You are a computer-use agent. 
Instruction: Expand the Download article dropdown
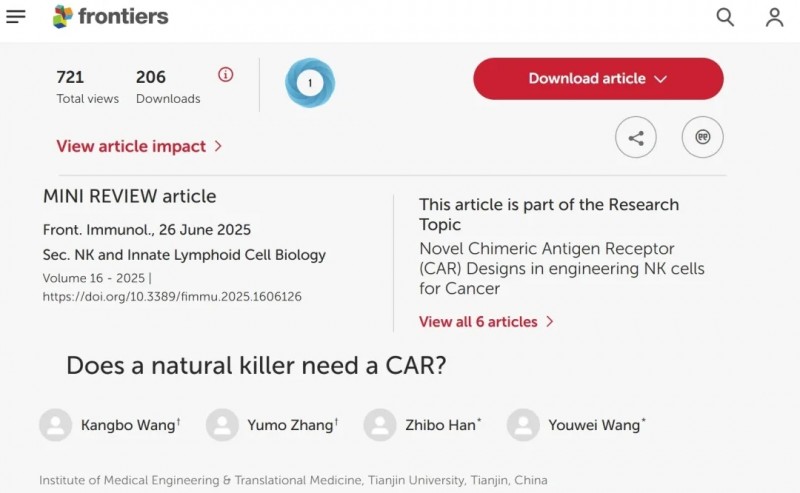coord(598,79)
